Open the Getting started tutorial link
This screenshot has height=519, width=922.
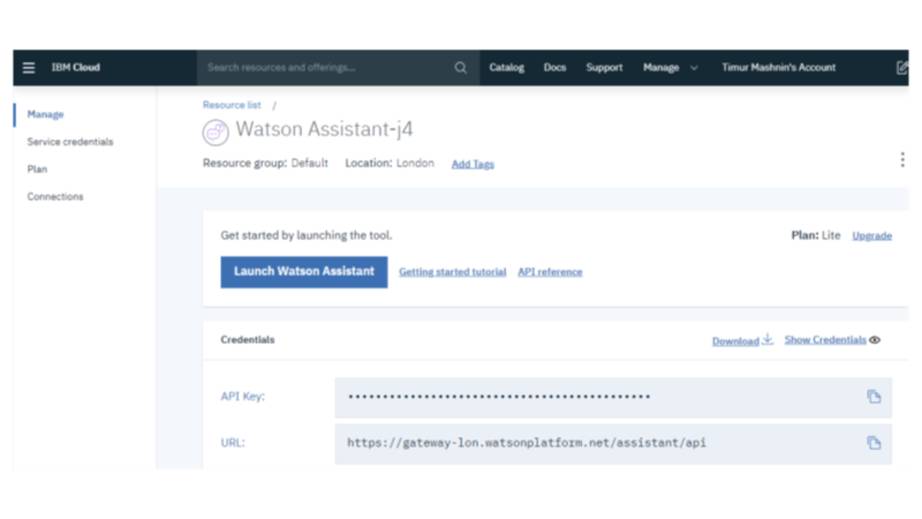[x=452, y=272]
